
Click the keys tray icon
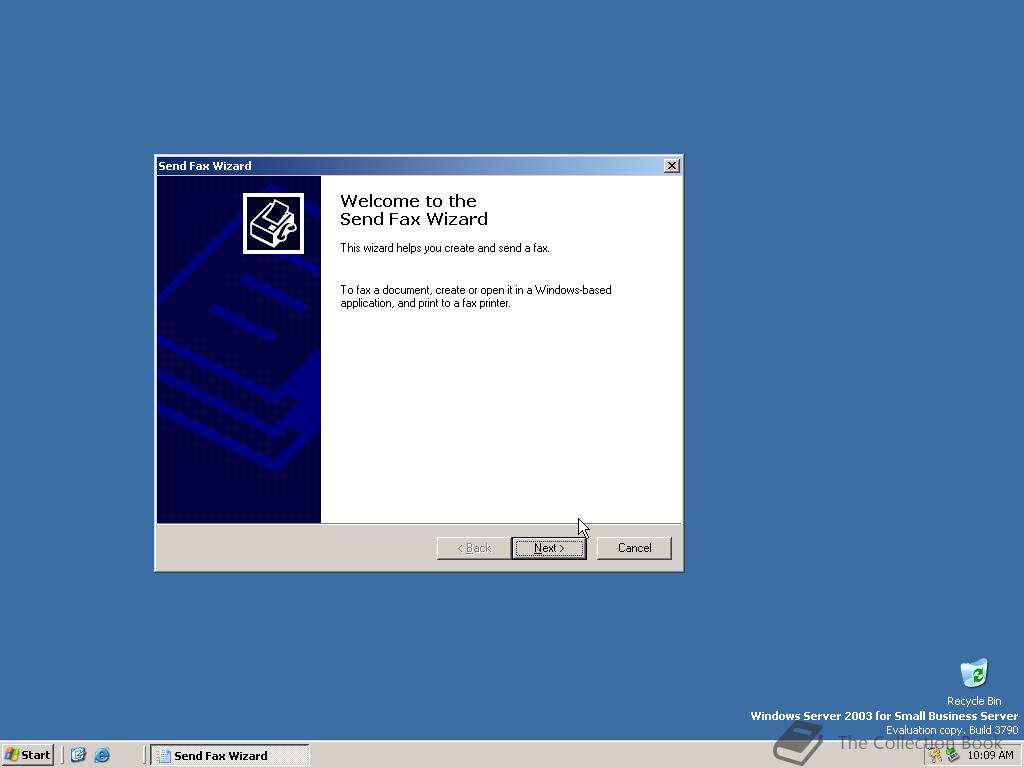936,756
